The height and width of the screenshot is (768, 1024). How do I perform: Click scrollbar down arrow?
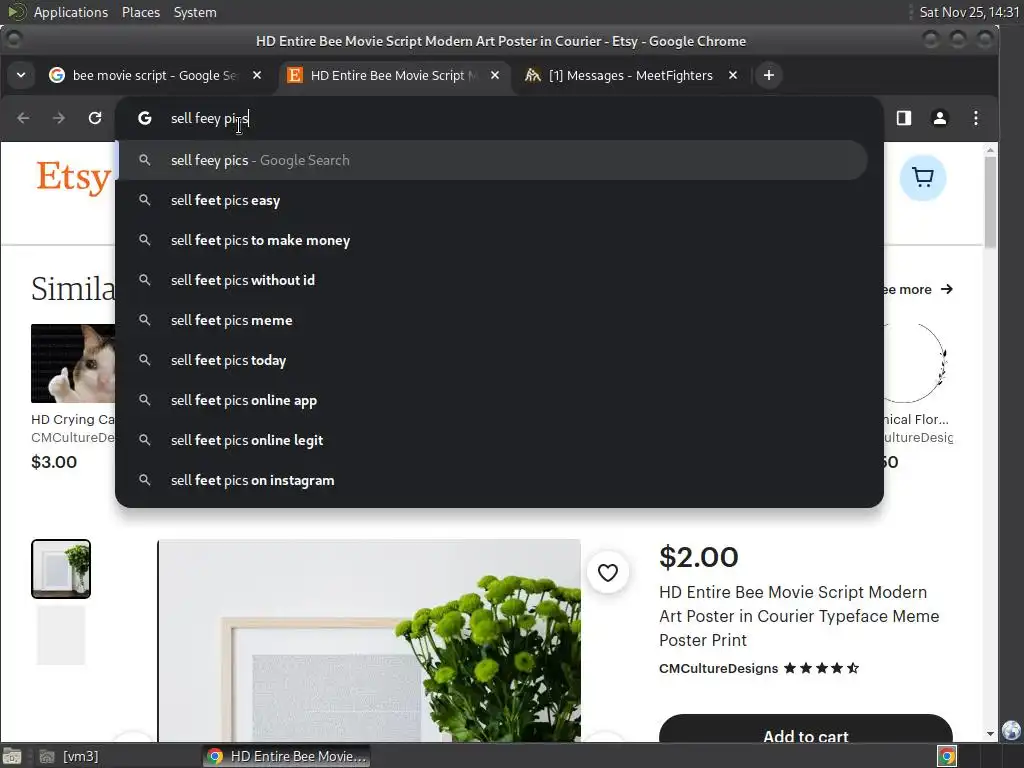point(990,734)
